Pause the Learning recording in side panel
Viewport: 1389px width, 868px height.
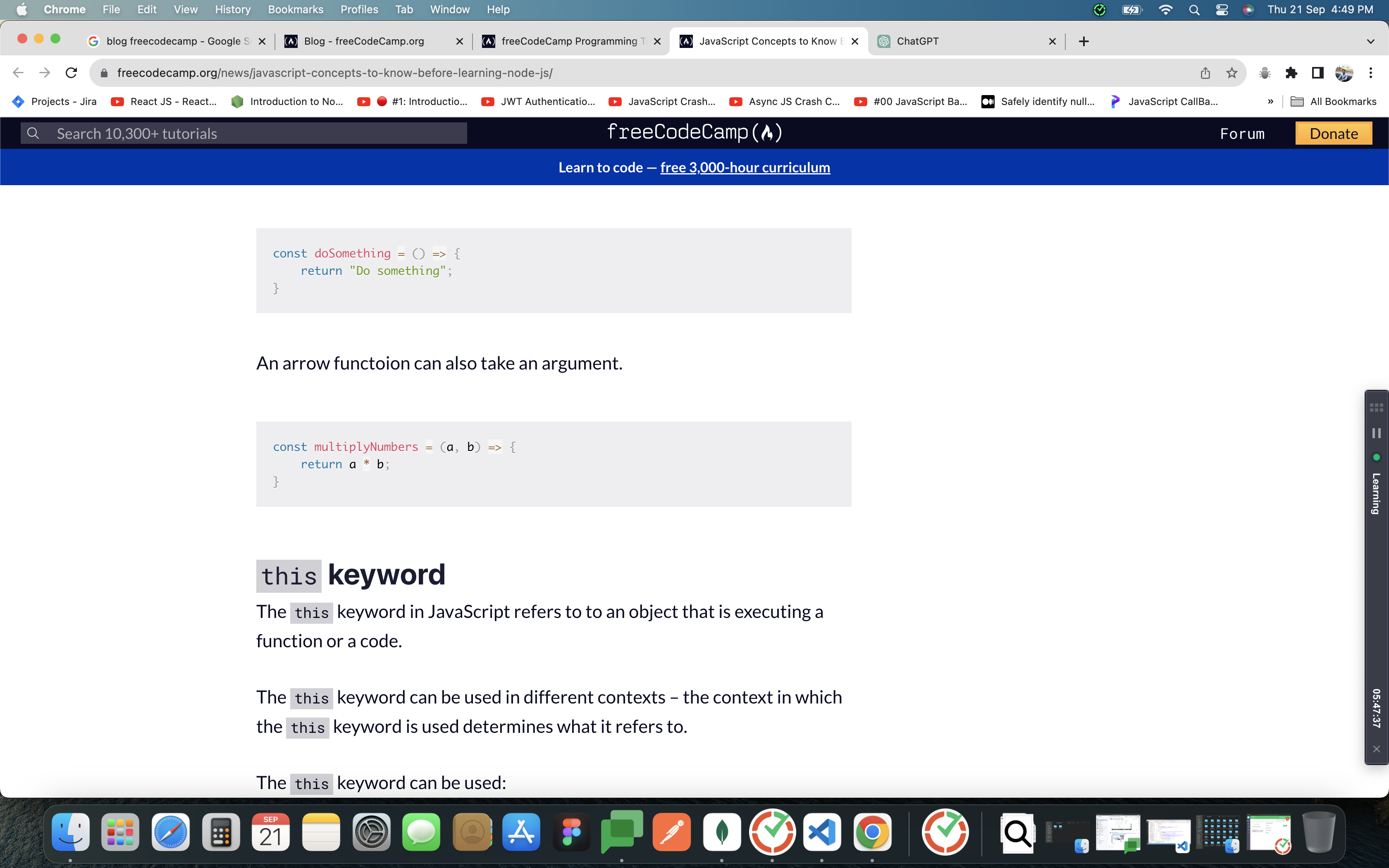1376,433
